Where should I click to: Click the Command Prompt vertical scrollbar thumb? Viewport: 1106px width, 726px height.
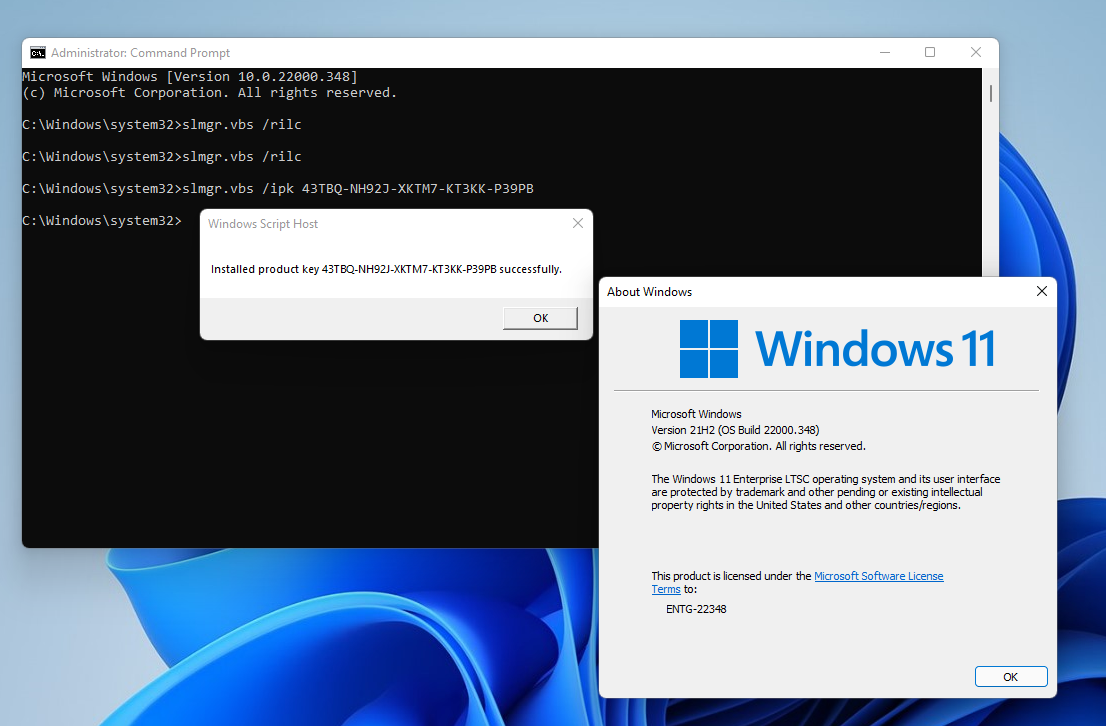990,93
